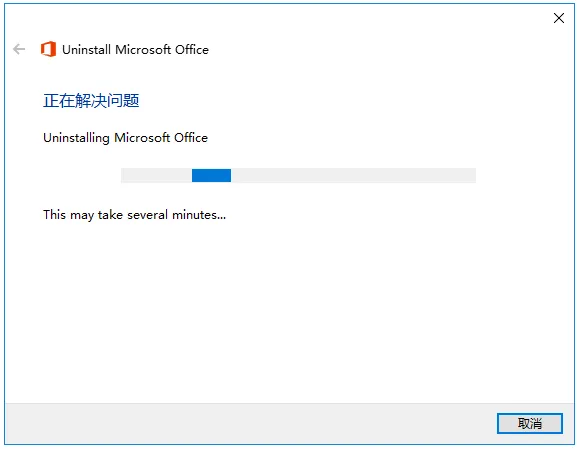The height and width of the screenshot is (449, 577).
Task: Click the word "Microsoft" in the window title
Action: click(x=142, y=50)
